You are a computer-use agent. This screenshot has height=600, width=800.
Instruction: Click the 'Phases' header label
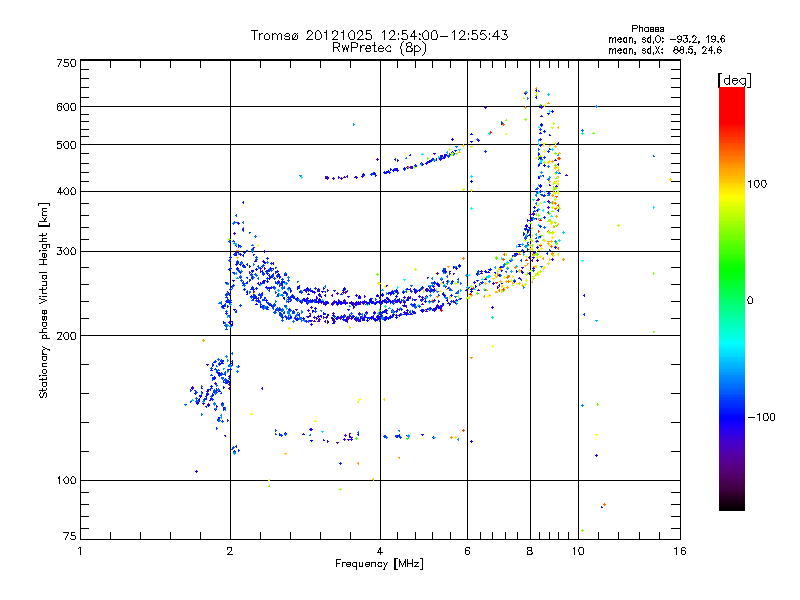[x=647, y=29]
